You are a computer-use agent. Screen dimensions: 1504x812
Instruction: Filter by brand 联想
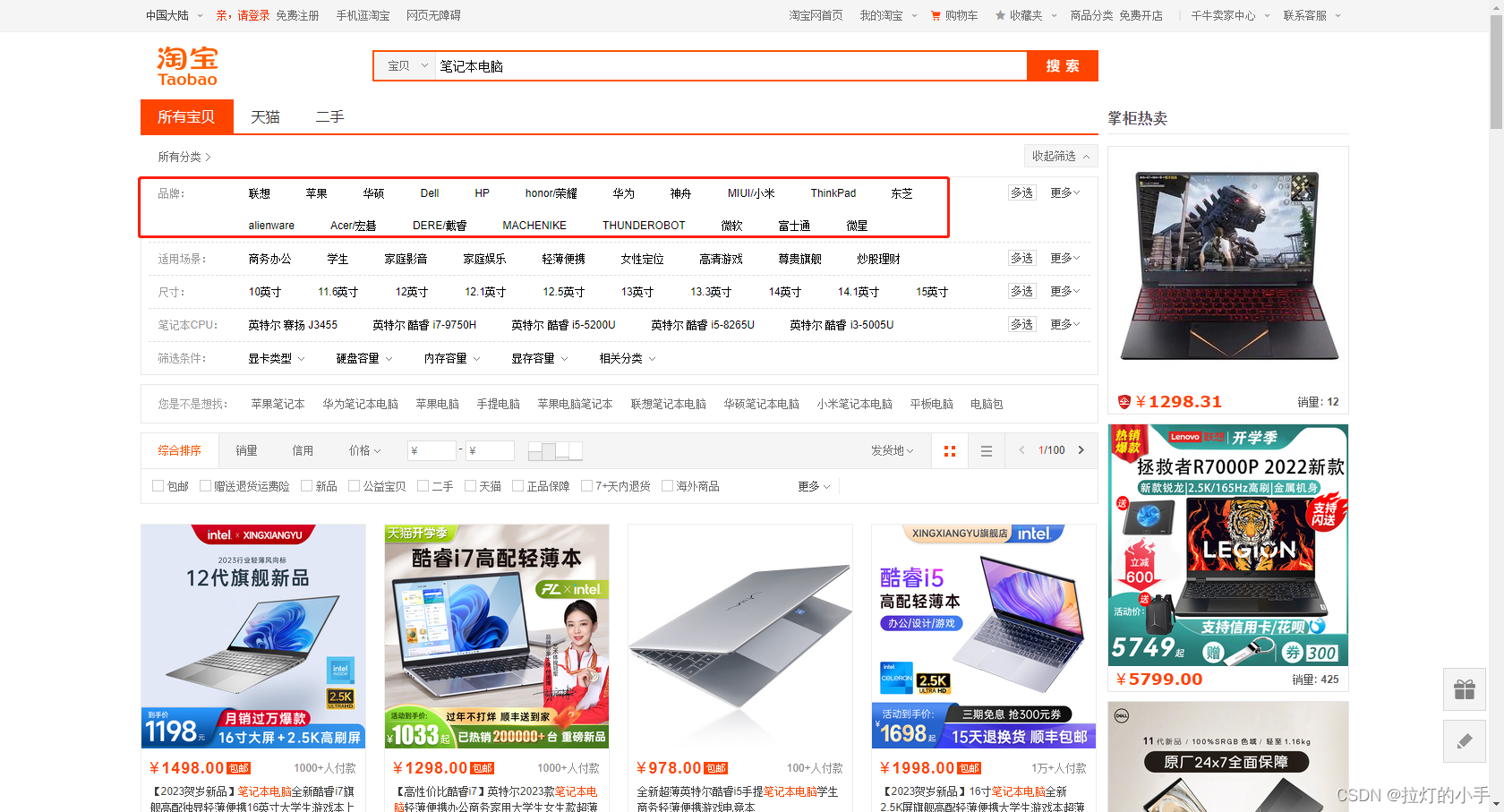pos(260,193)
